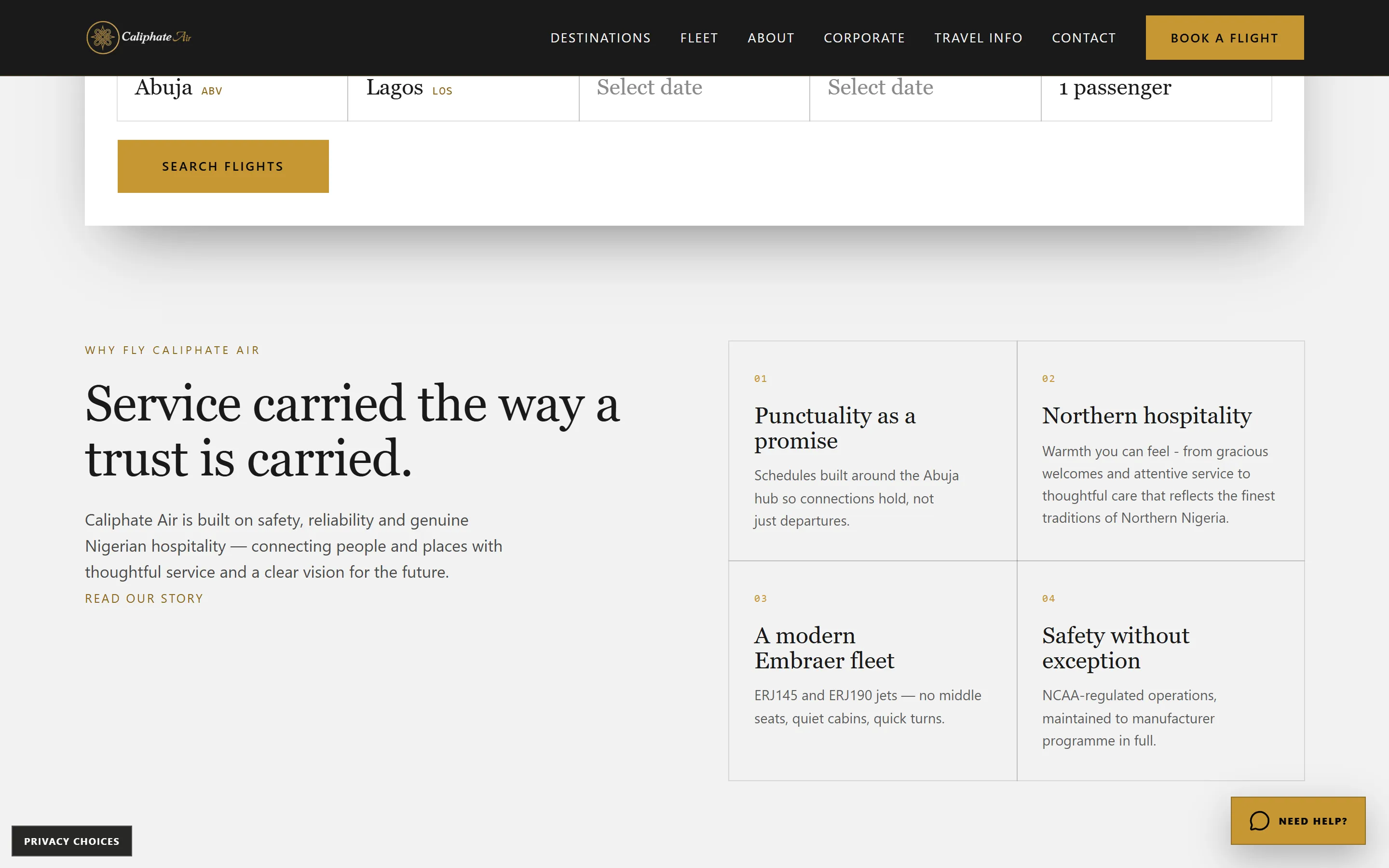Follow the Read Our Story link
Screen dimensions: 1389x868
pos(144,599)
